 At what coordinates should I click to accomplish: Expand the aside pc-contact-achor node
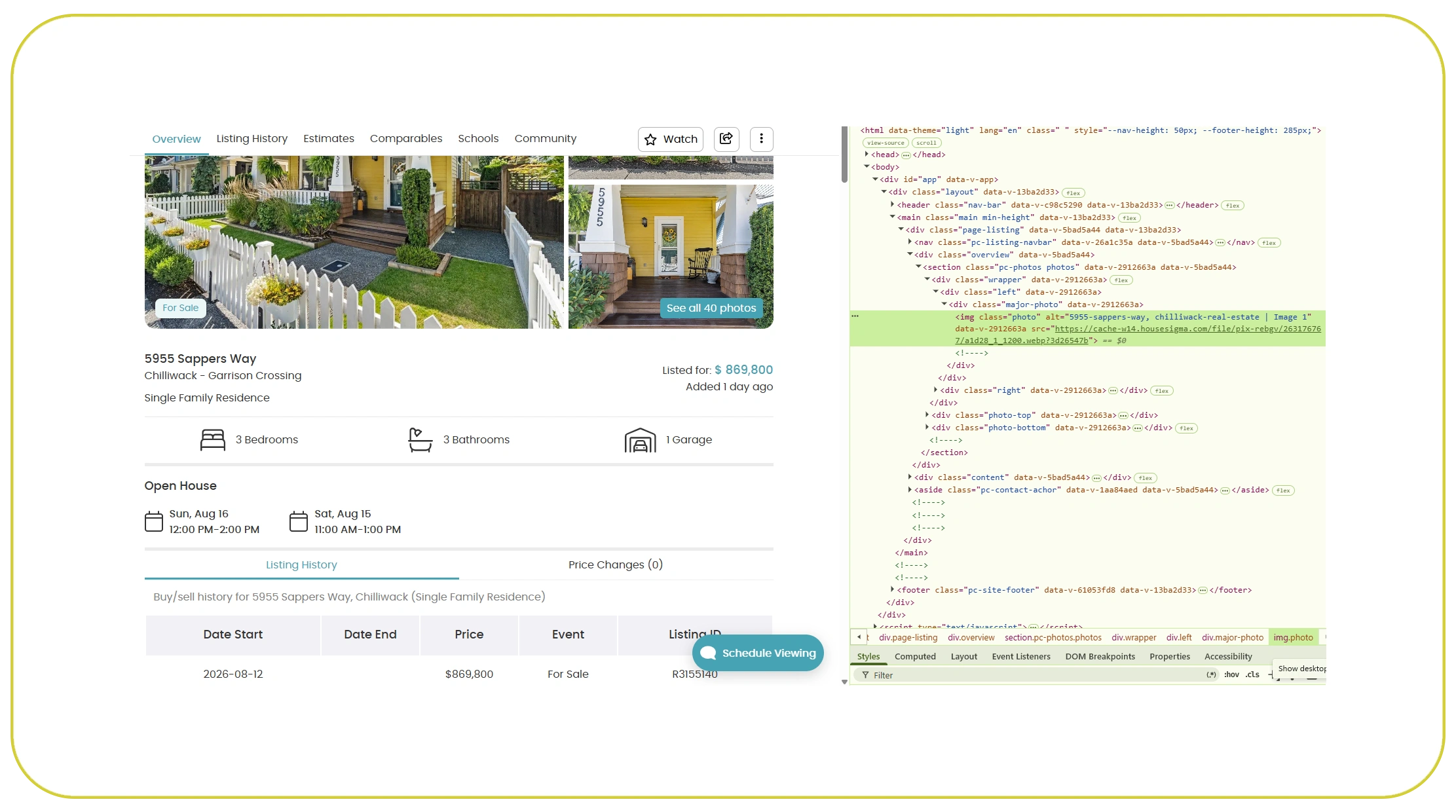click(x=910, y=490)
